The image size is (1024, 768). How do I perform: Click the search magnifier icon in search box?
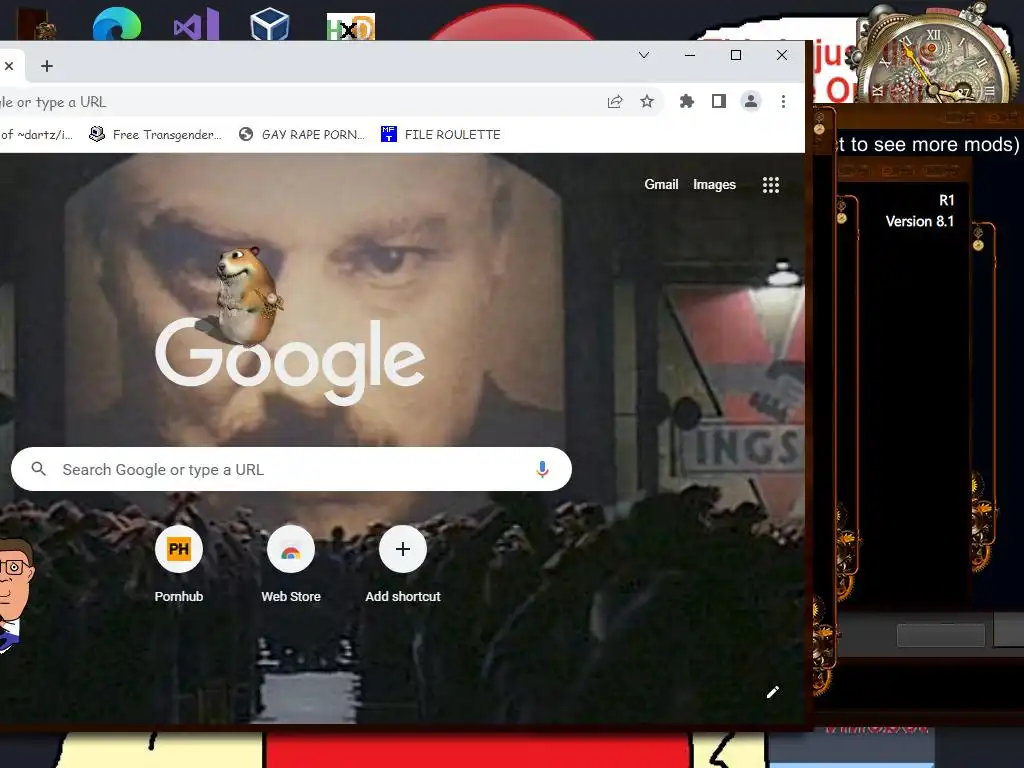pos(39,469)
